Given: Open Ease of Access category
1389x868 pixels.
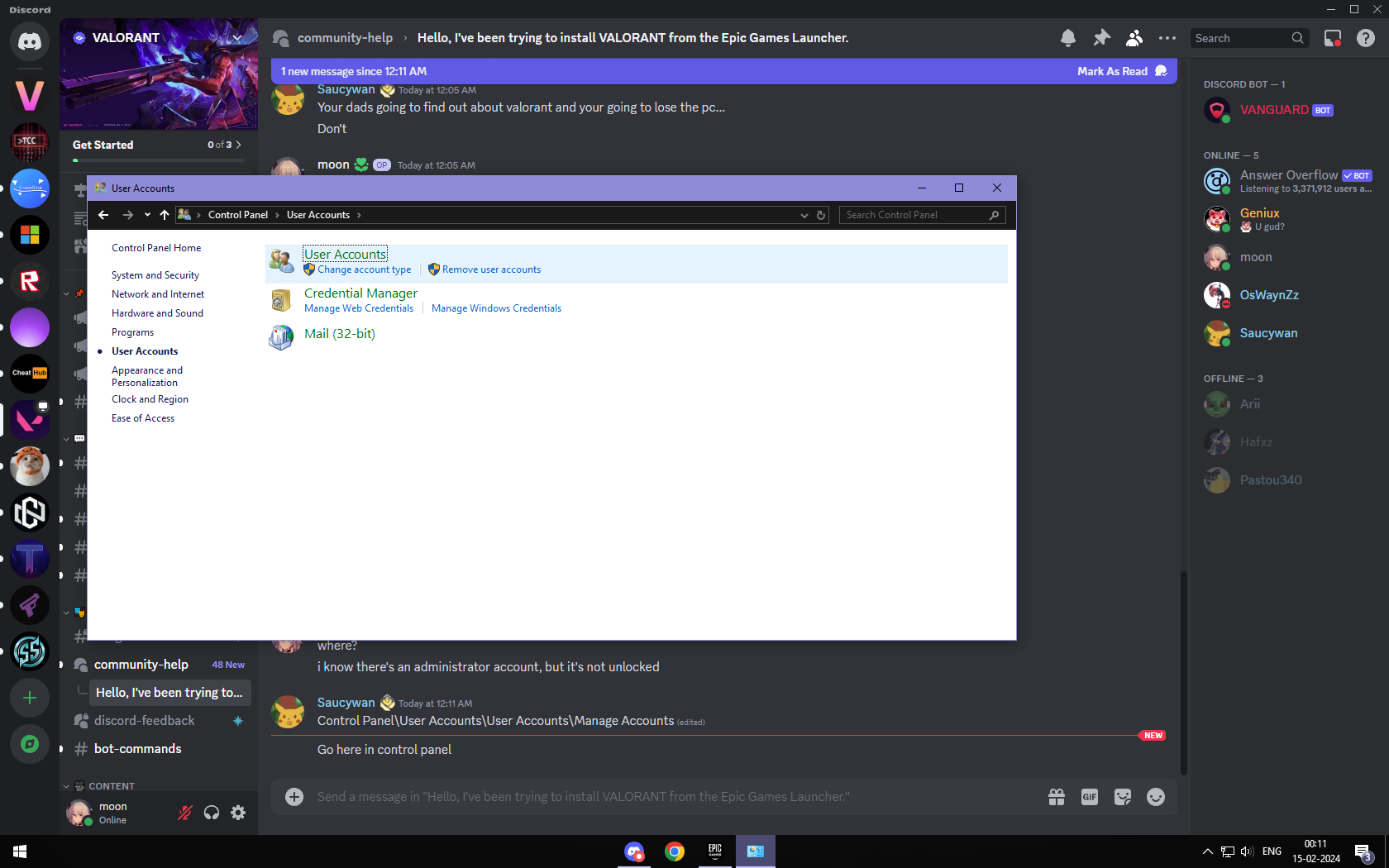Looking at the screenshot, I should coord(143,418).
